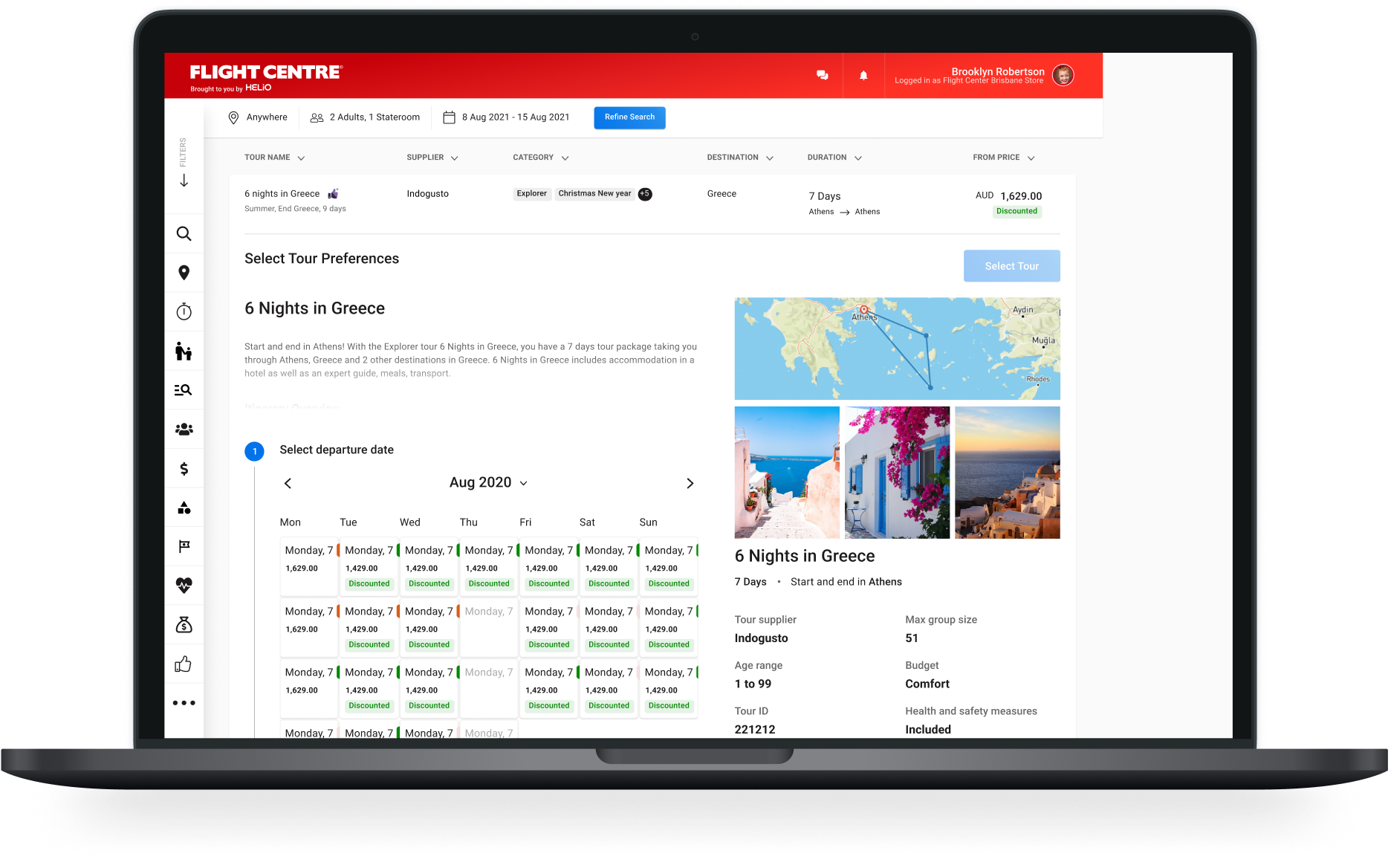Select the shapes category filter icon

pos(184,508)
